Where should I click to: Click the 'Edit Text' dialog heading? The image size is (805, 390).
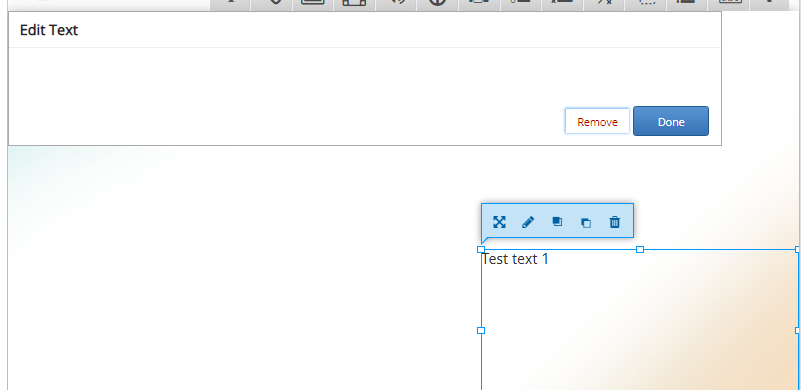[x=49, y=30]
